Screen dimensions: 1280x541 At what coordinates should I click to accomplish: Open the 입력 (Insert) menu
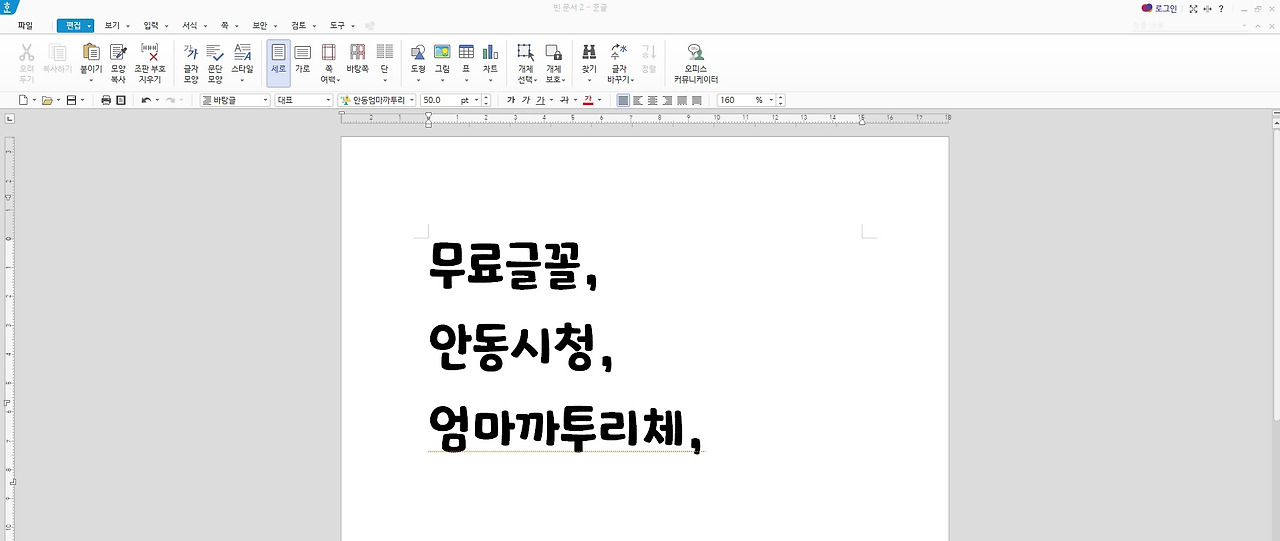click(150, 24)
